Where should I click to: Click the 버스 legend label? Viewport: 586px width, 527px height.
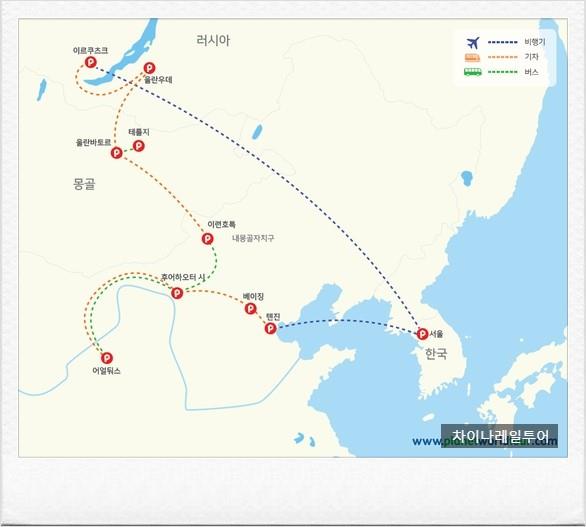click(531, 72)
